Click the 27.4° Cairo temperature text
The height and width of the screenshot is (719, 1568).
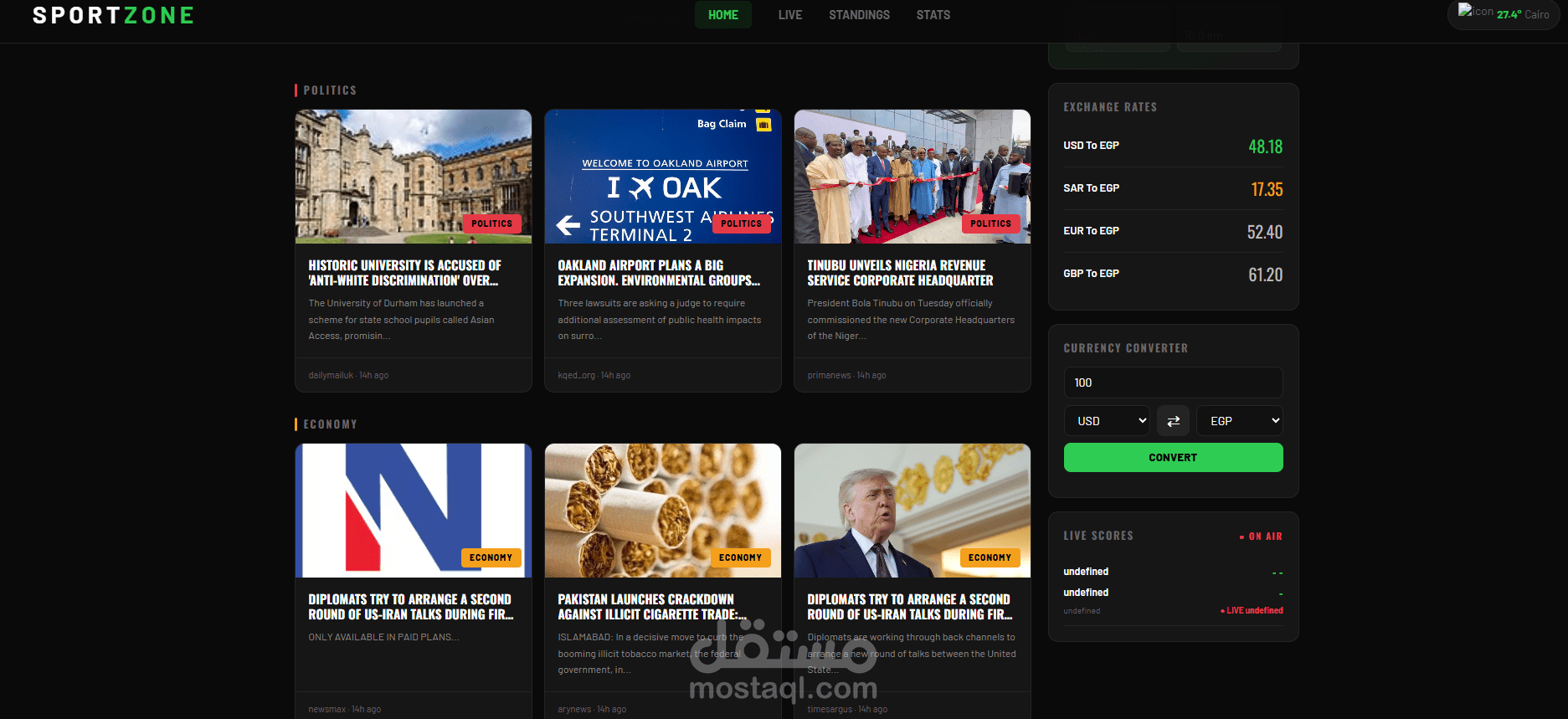pyautogui.click(x=1523, y=15)
